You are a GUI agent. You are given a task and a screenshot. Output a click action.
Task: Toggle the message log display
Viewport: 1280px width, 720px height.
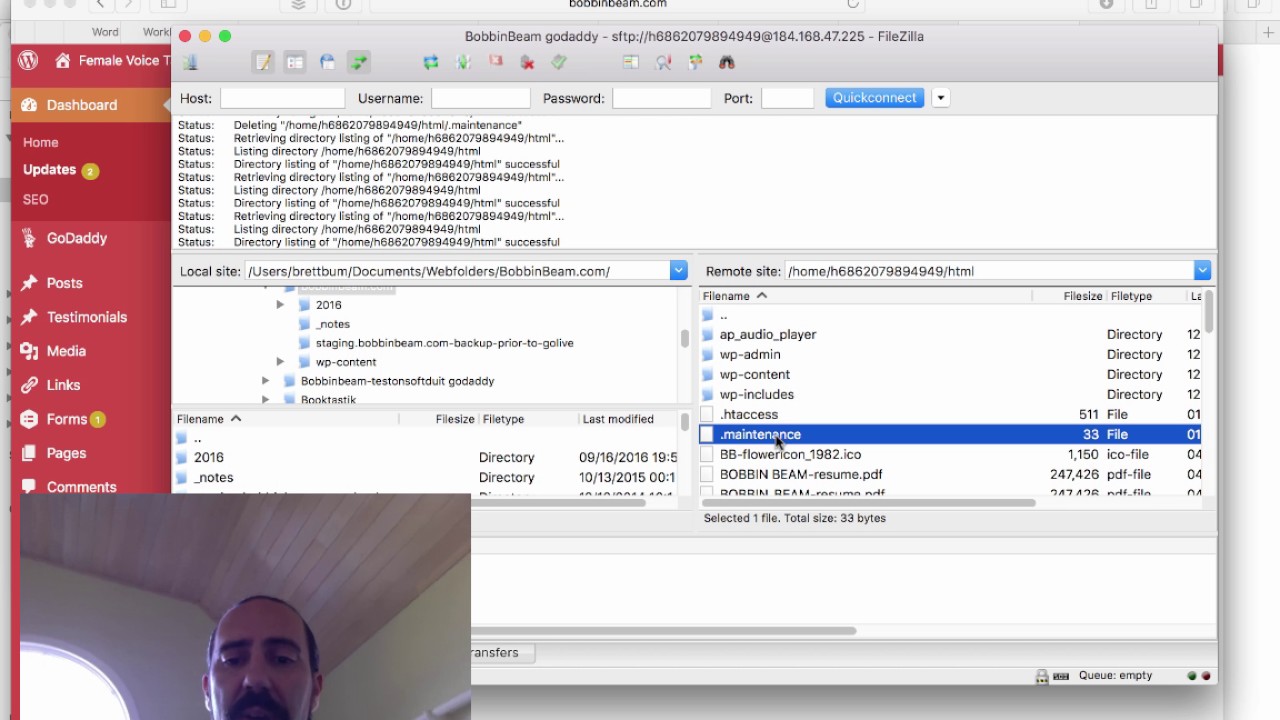coord(263,62)
